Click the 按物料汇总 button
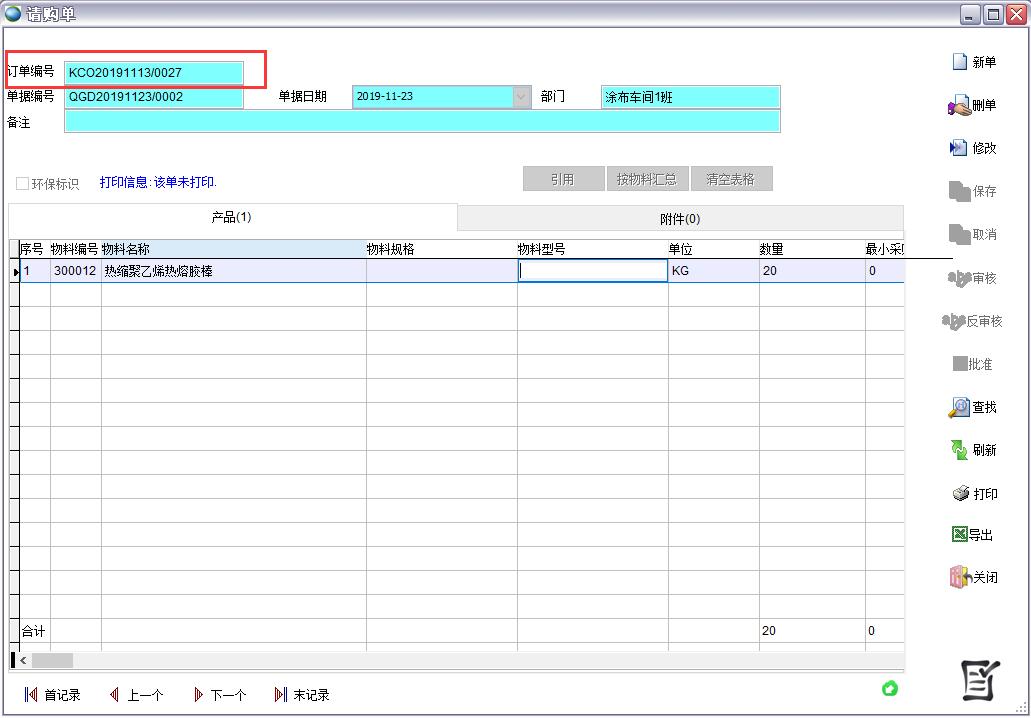Screen dimensions: 1031x718 click(646, 179)
